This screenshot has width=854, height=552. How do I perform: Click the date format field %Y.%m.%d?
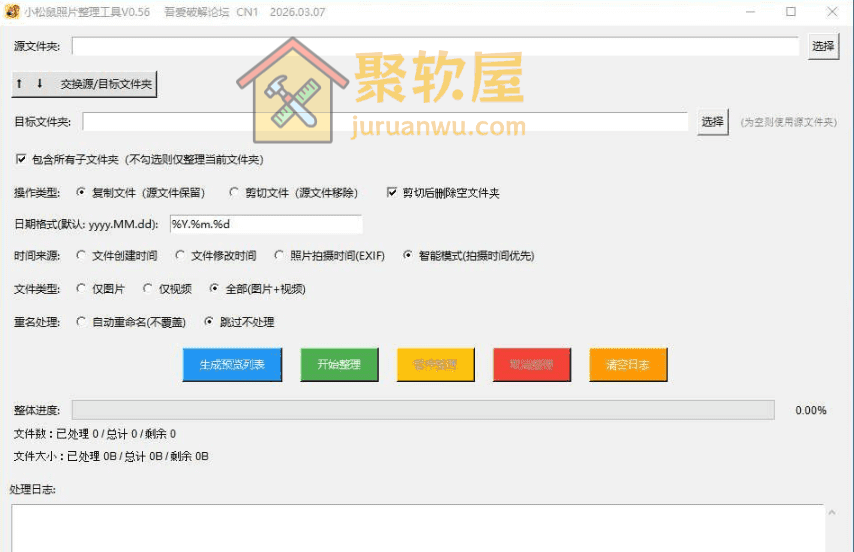[x=266, y=224]
